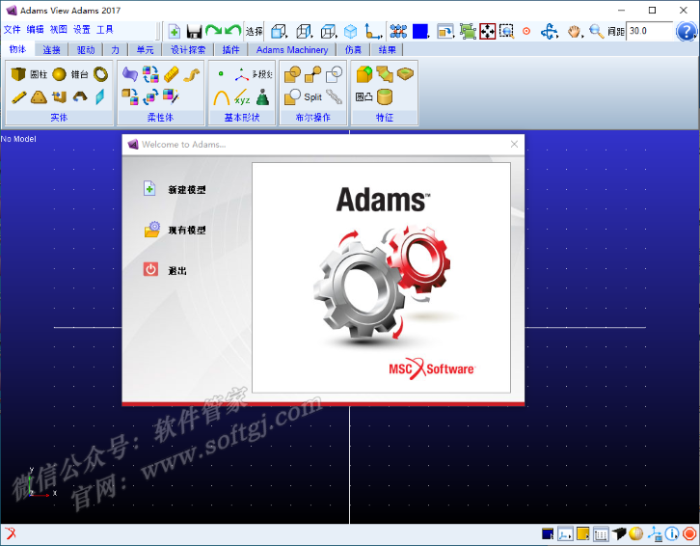Click the info circle status bar icon
This screenshot has height=546, width=700.
pyautogui.click(x=672, y=534)
